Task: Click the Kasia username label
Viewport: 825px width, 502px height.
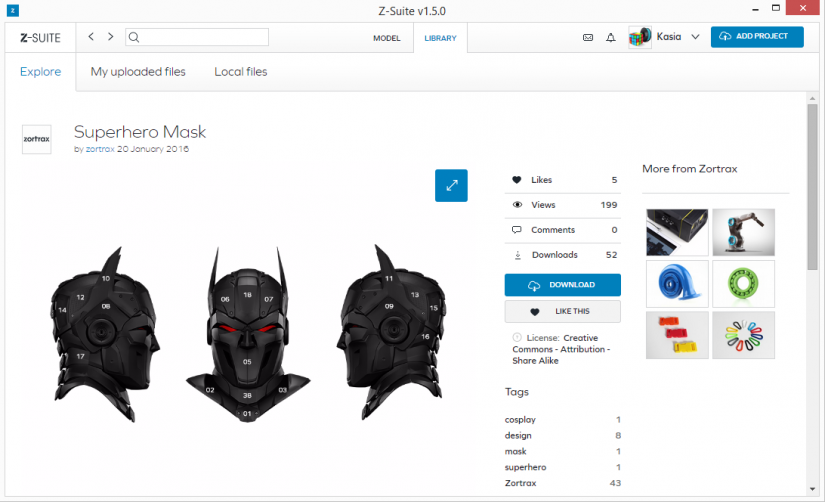Action: click(669, 37)
